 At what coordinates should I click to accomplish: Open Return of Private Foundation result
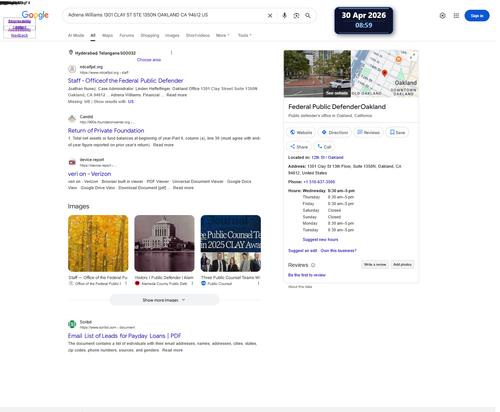(x=106, y=131)
